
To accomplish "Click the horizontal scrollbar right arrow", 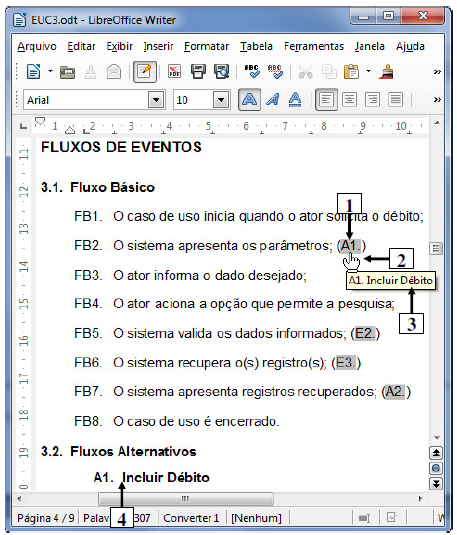I will pos(420,499).
